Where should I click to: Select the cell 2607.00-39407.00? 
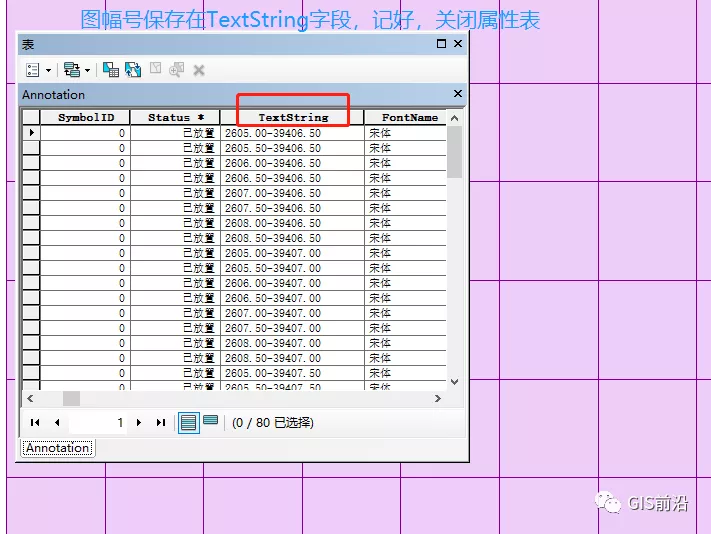tap(292, 313)
